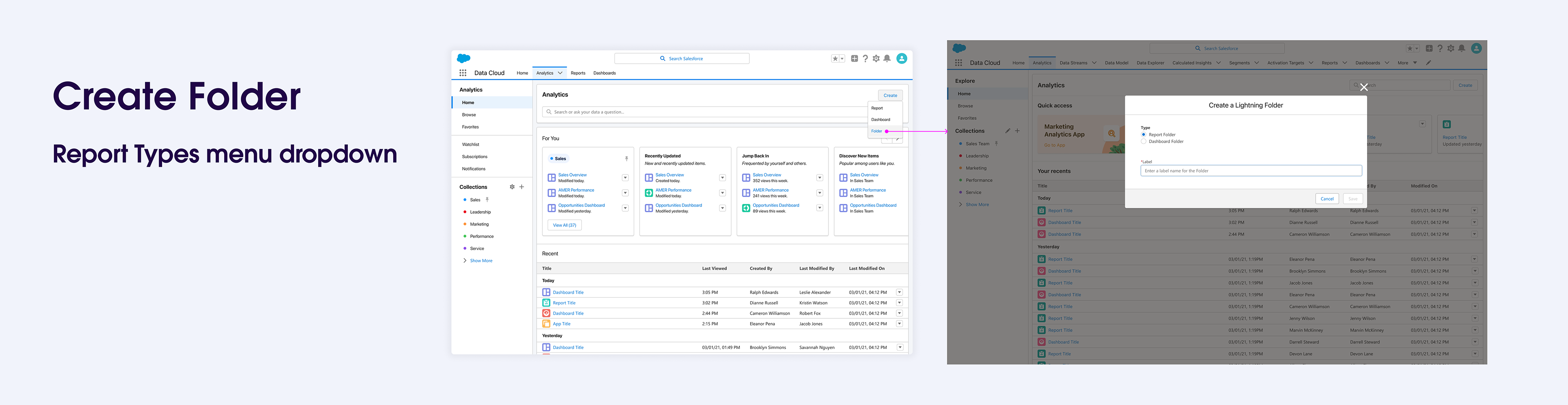Expand Show More collections in left window

[478, 261]
